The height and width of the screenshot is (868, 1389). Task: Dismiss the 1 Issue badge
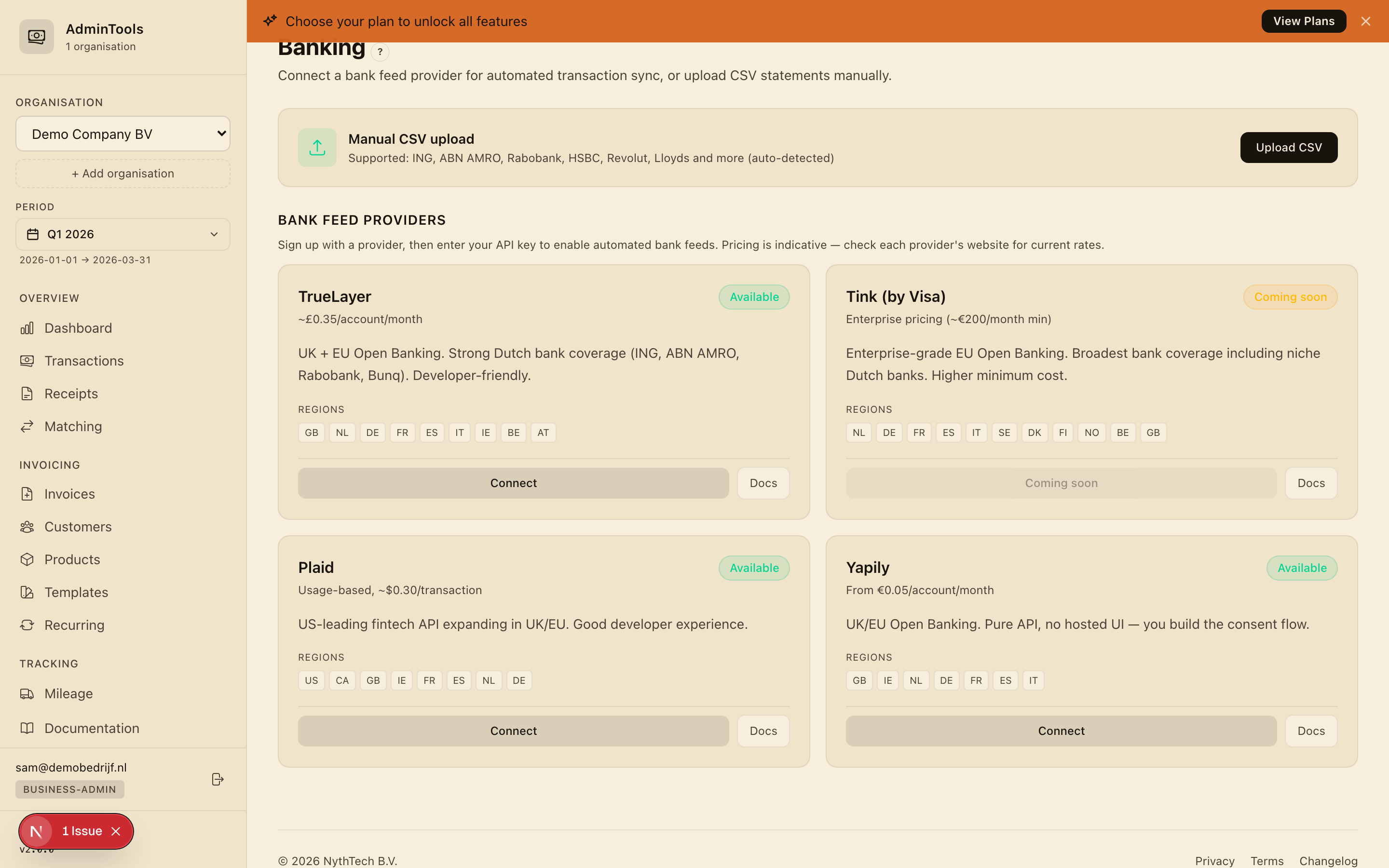tap(116, 831)
